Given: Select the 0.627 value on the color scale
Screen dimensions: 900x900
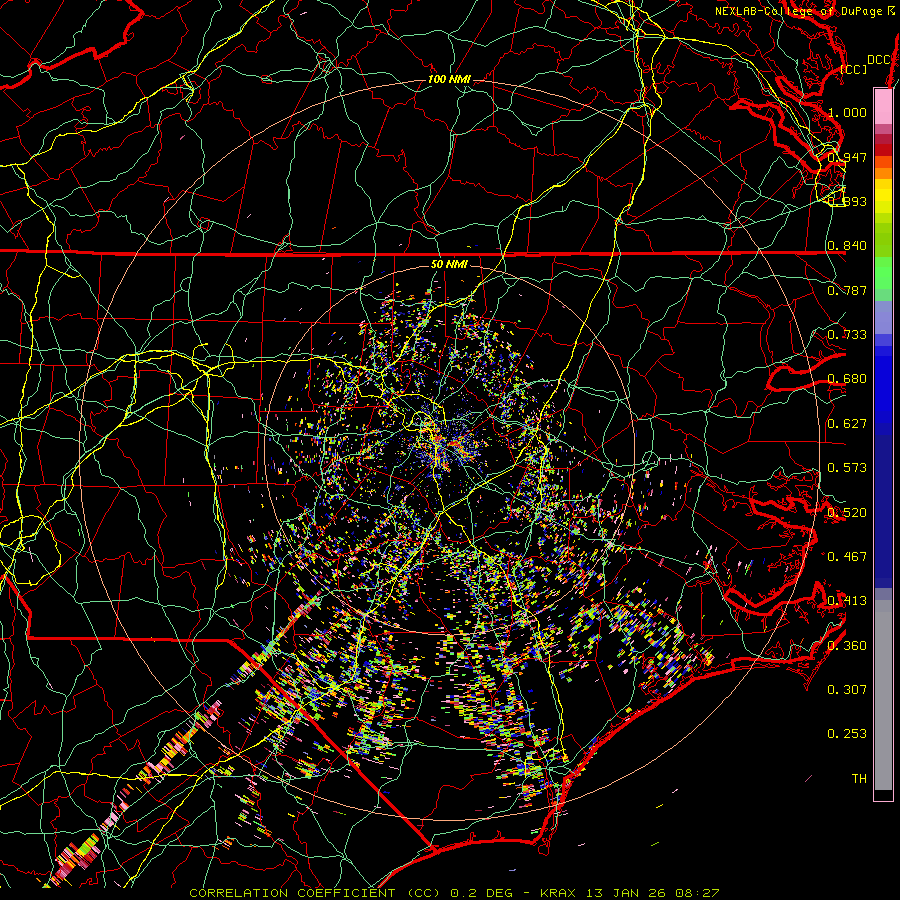Looking at the screenshot, I should pos(847,423).
